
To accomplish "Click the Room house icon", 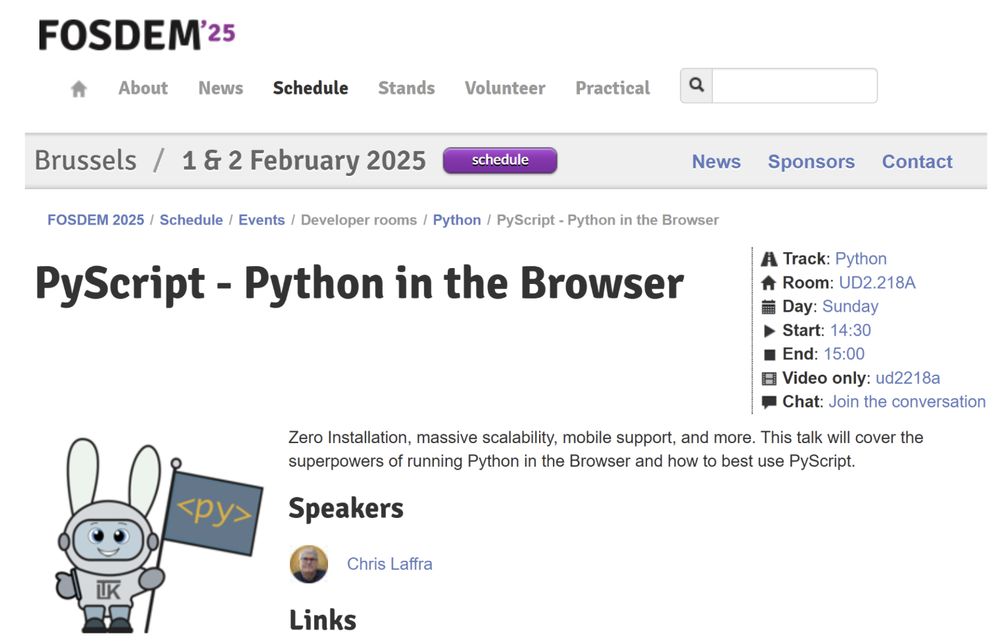I will point(769,282).
